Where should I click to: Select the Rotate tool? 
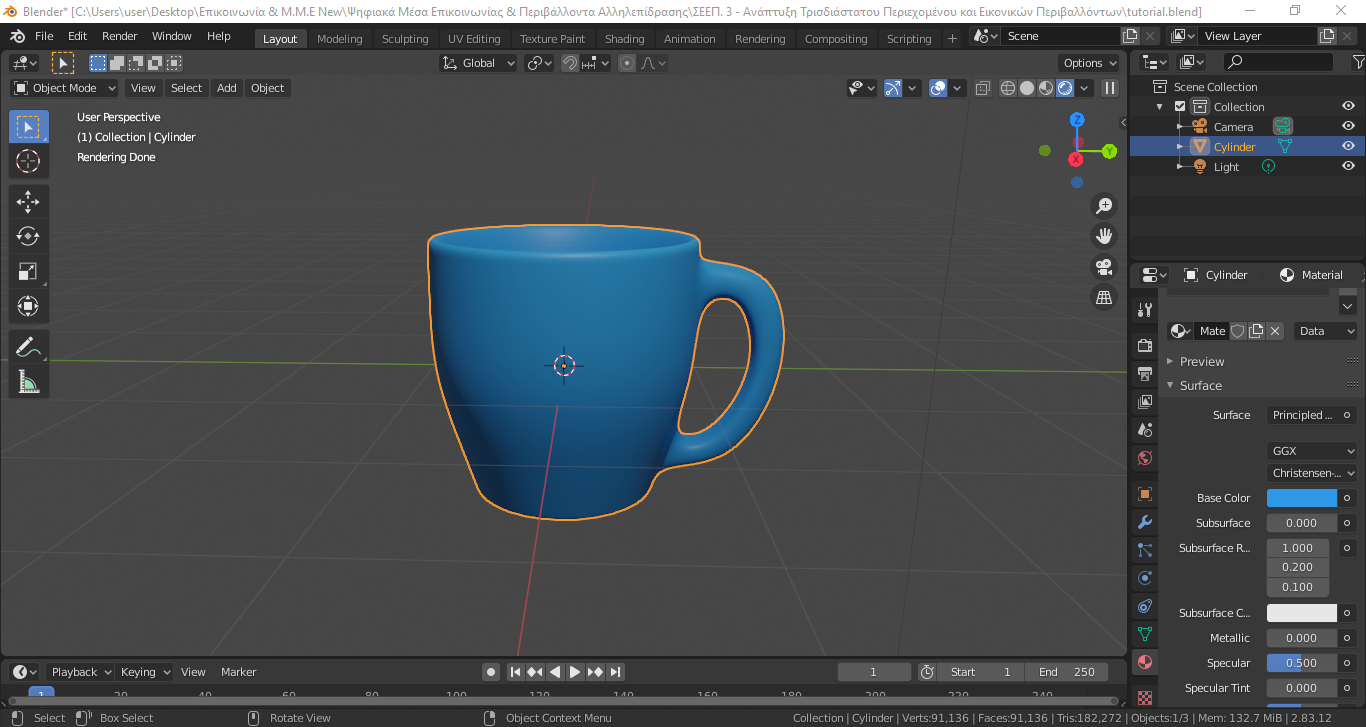[x=28, y=236]
